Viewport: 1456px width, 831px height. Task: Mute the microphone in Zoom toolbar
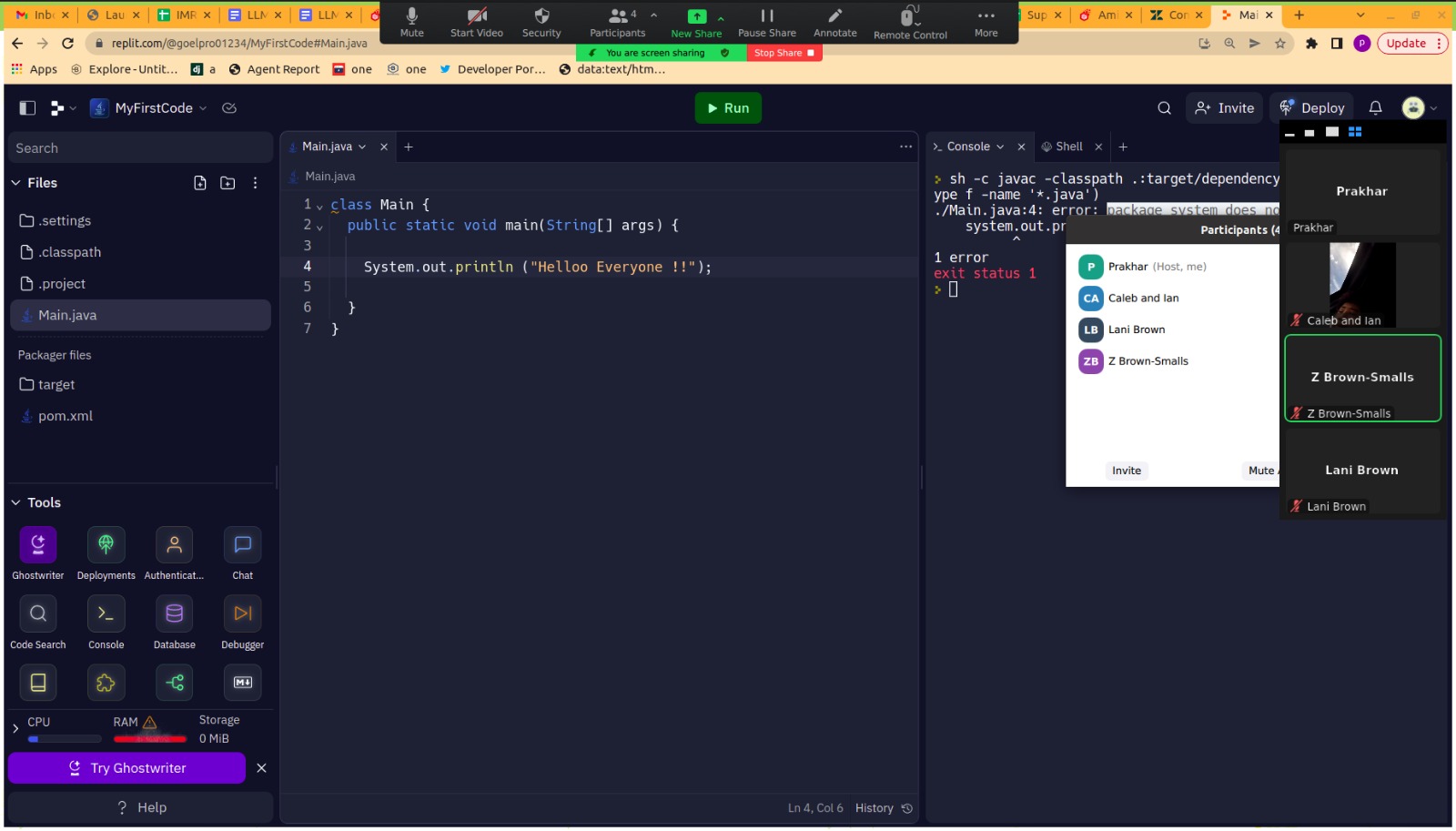pyautogui.click(x=412, y=22)
